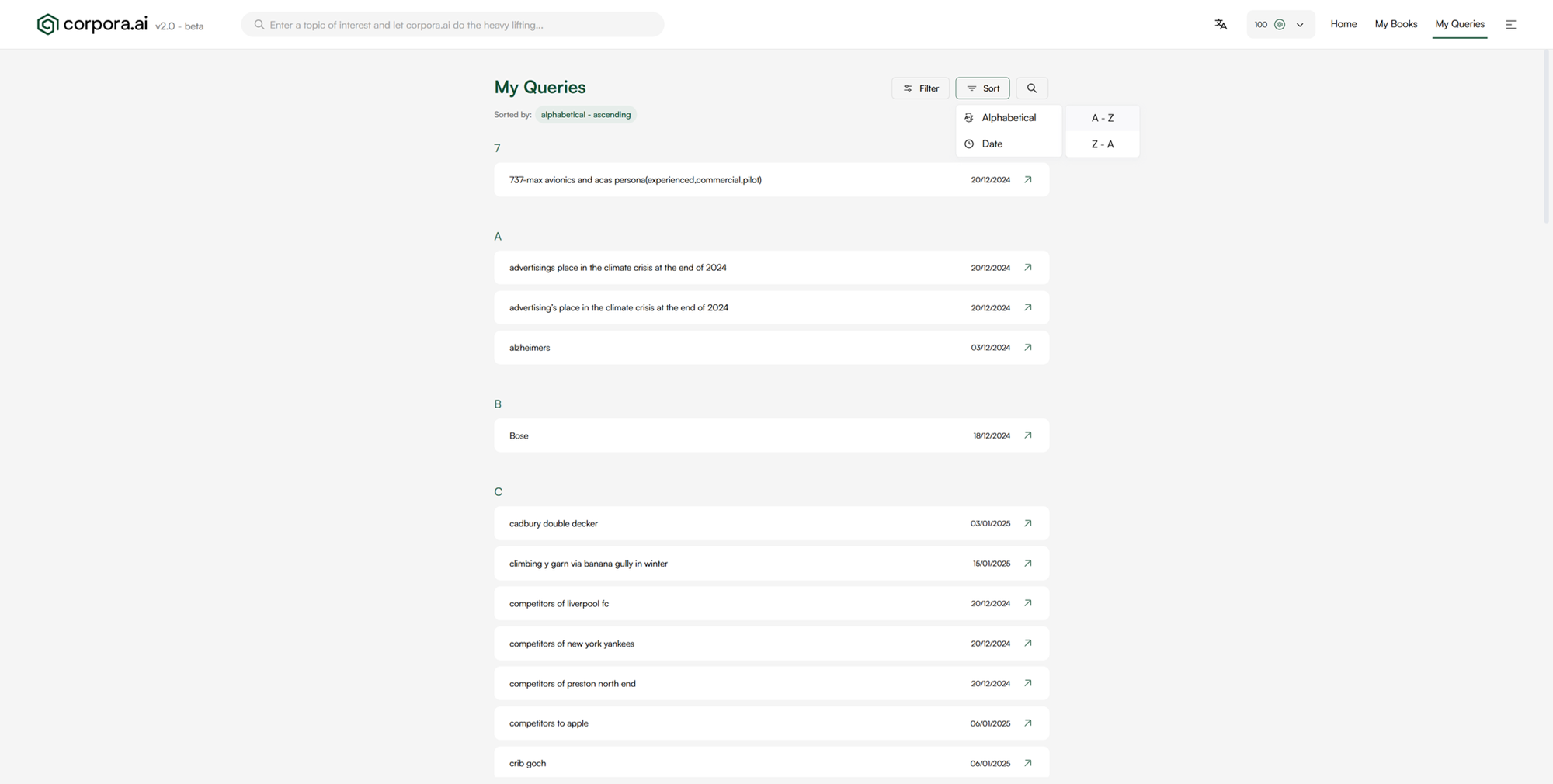Go to My Books page

1395,24
